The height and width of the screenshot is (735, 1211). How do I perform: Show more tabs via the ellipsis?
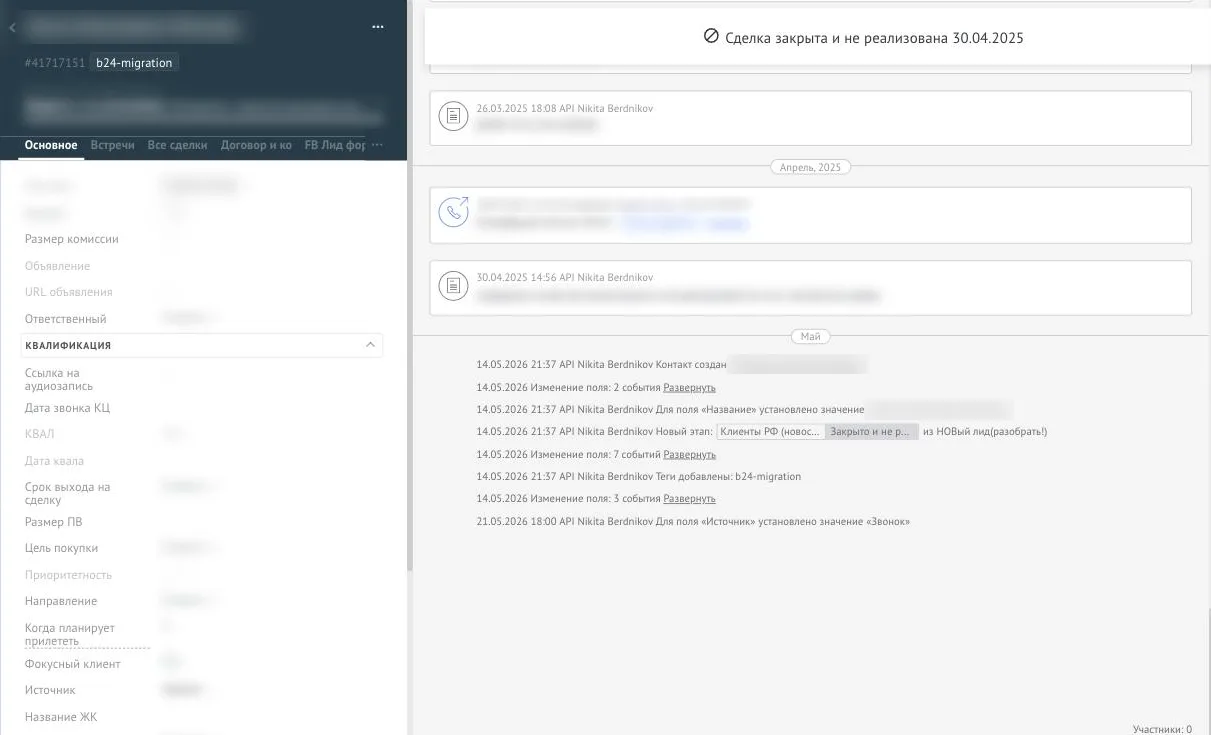coord(377,145)
